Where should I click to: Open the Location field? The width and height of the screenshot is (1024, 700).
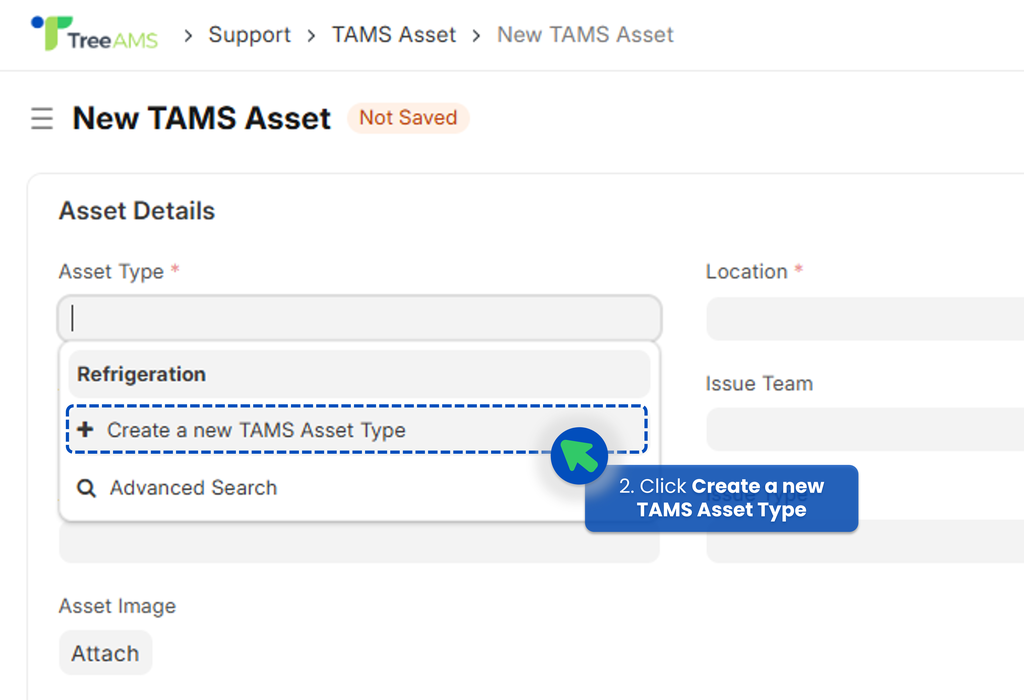tap(865, 319)
